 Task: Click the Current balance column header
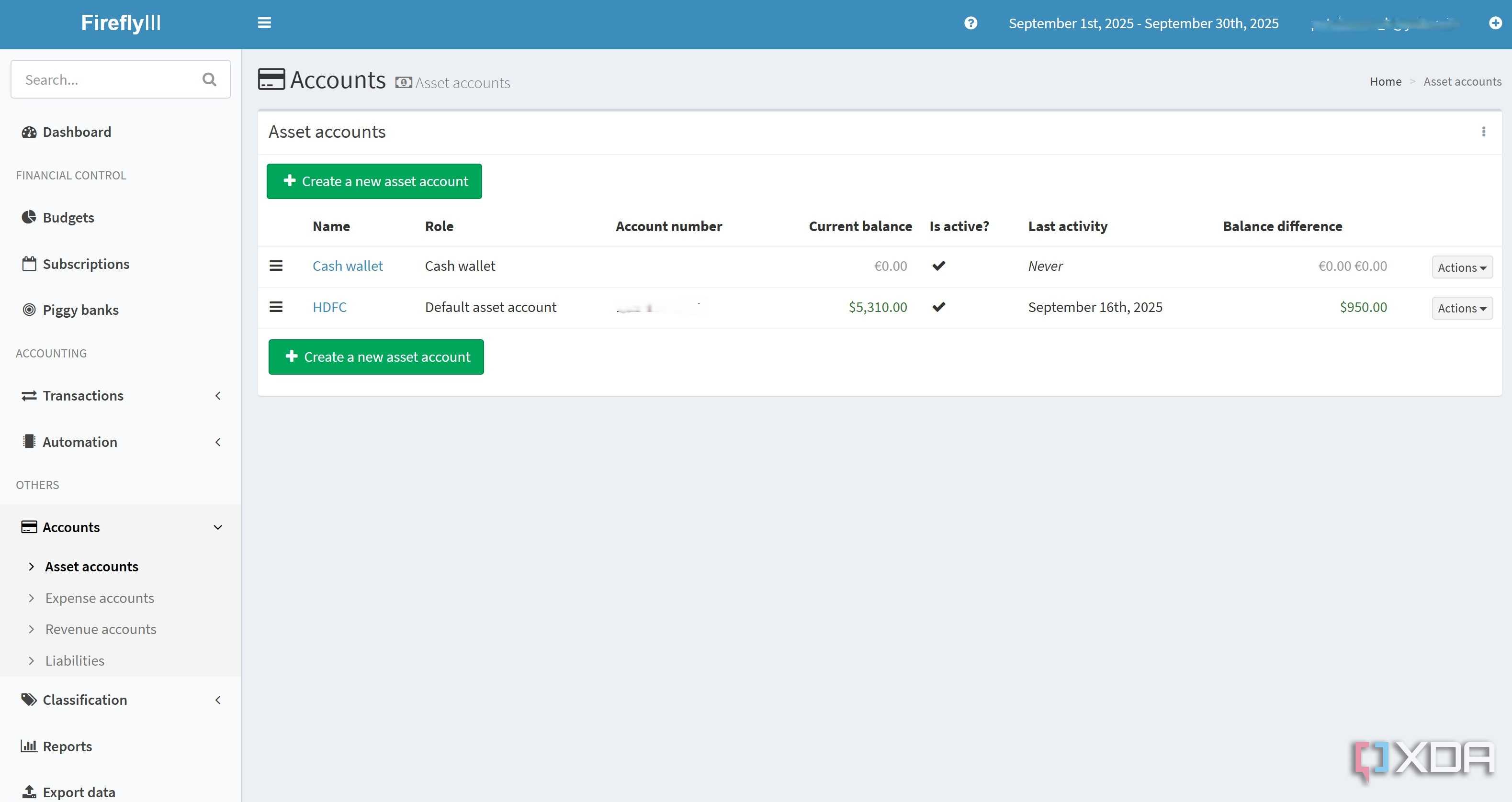click(x=860, y=226)
